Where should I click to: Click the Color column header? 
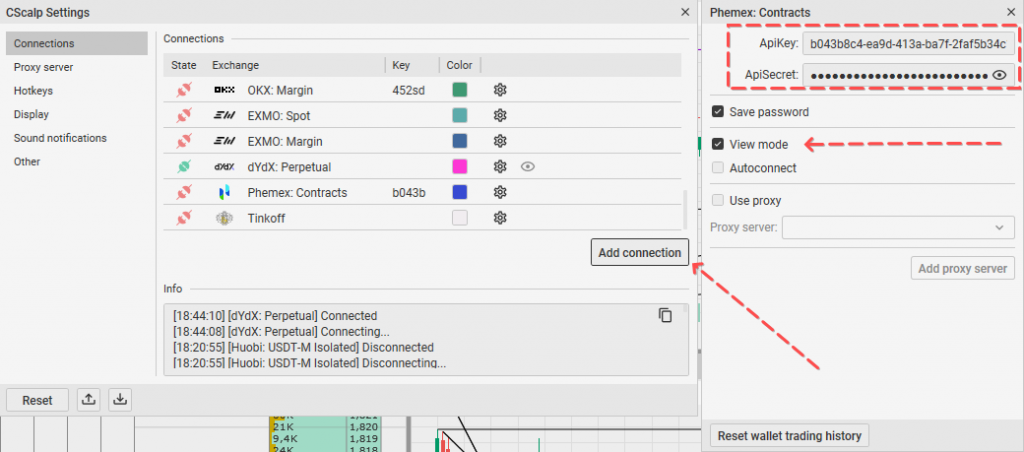(459, 65)
